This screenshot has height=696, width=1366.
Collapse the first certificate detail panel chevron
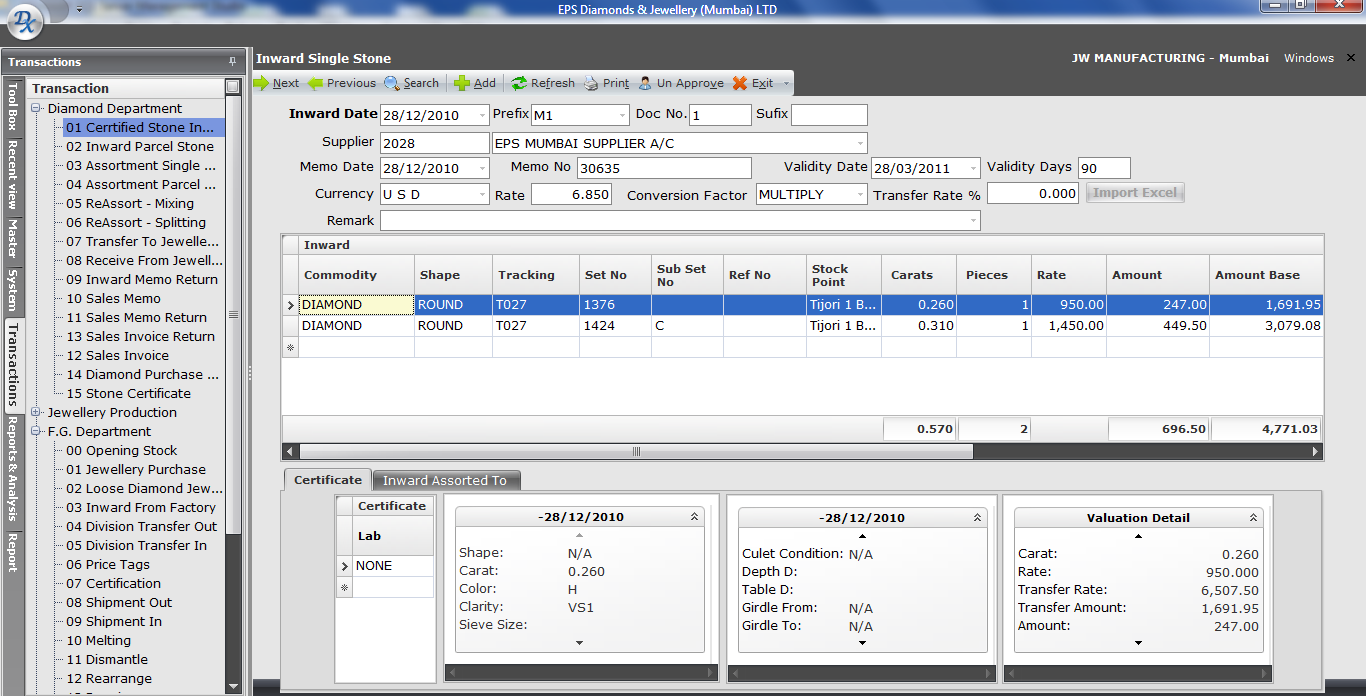tap(694, 518)
